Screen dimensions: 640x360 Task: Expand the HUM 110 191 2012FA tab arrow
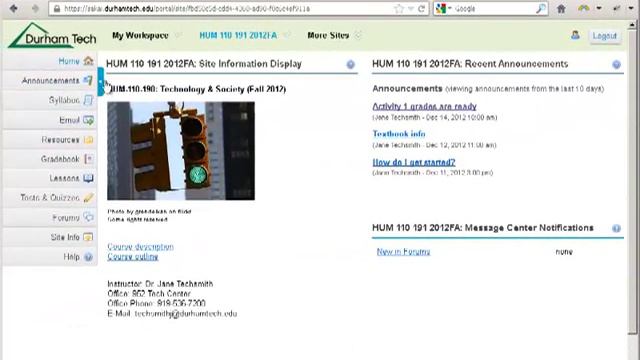(x=287, y=36)
